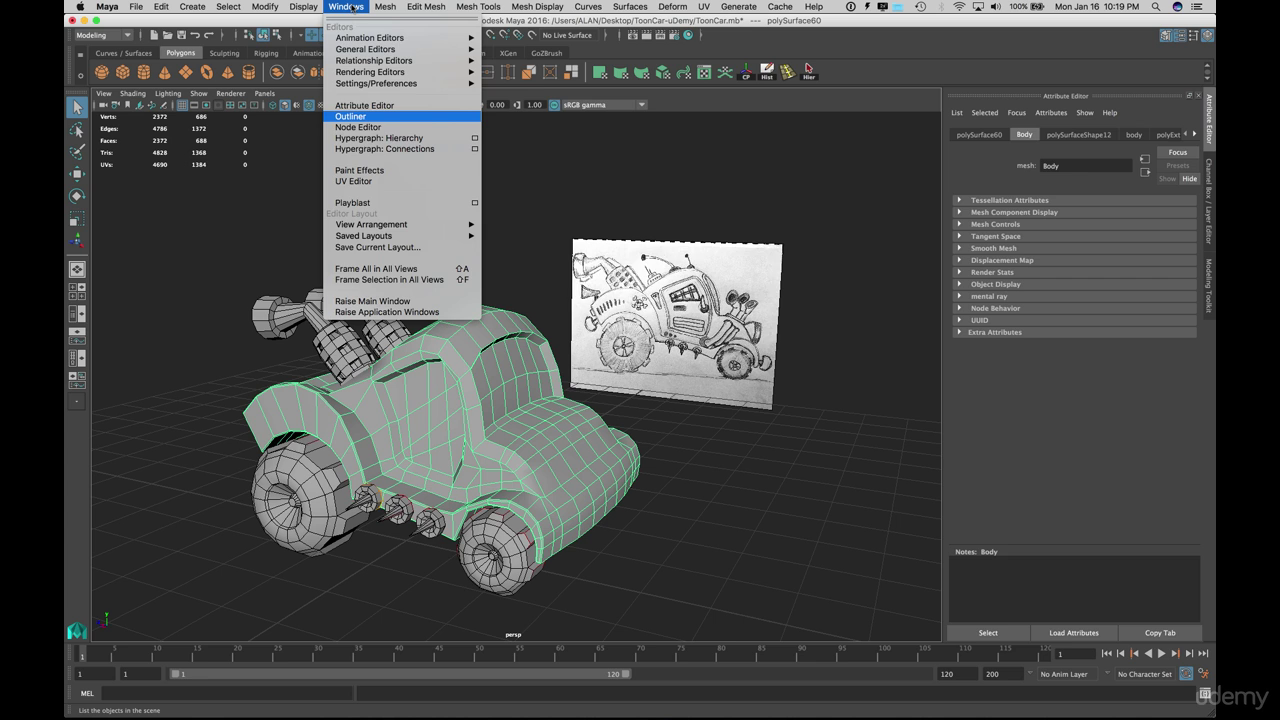Click the play forward button
1280x720 pixels.
1161,653
